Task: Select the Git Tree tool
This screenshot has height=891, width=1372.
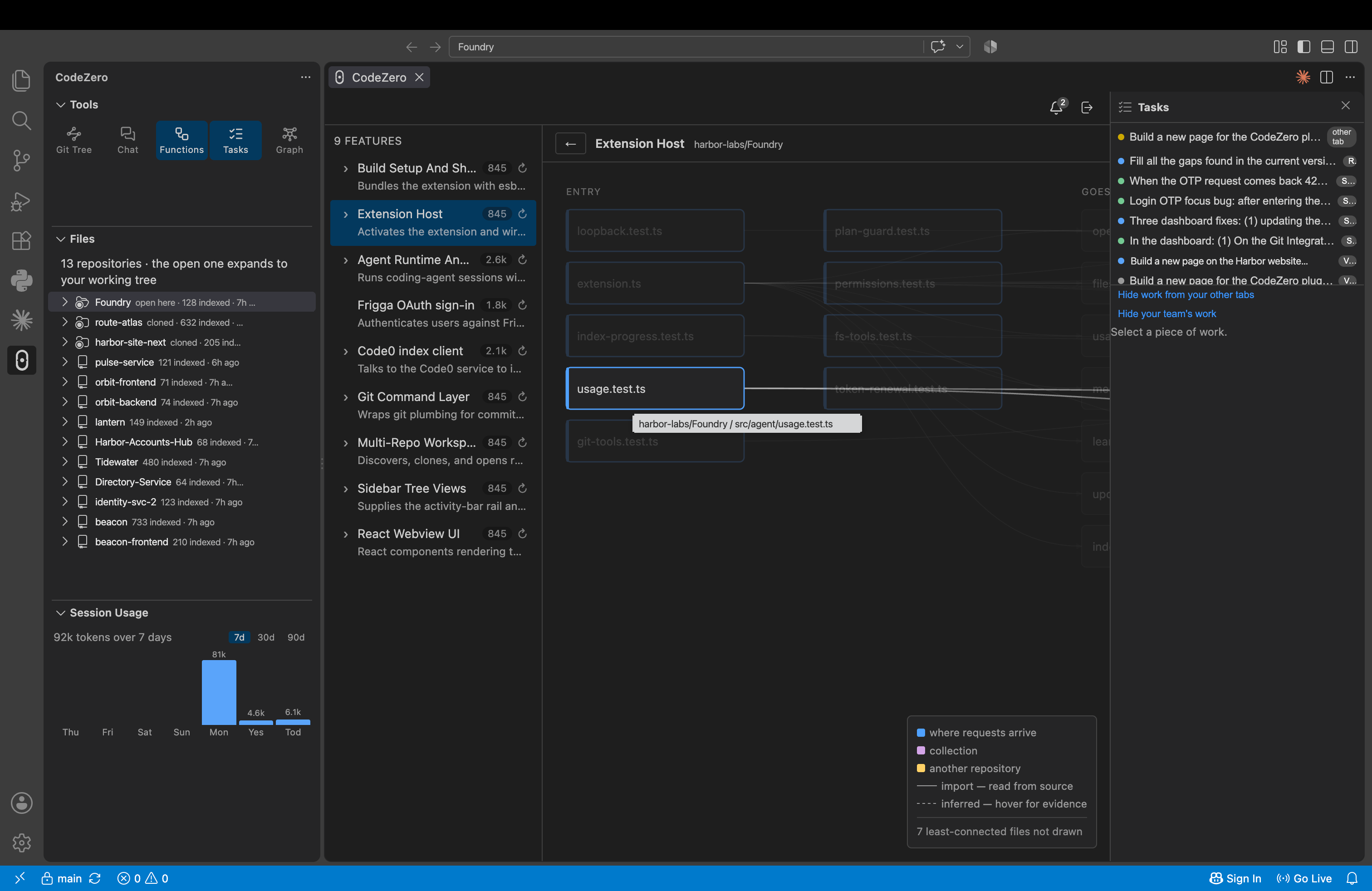Action: point(74,140)
